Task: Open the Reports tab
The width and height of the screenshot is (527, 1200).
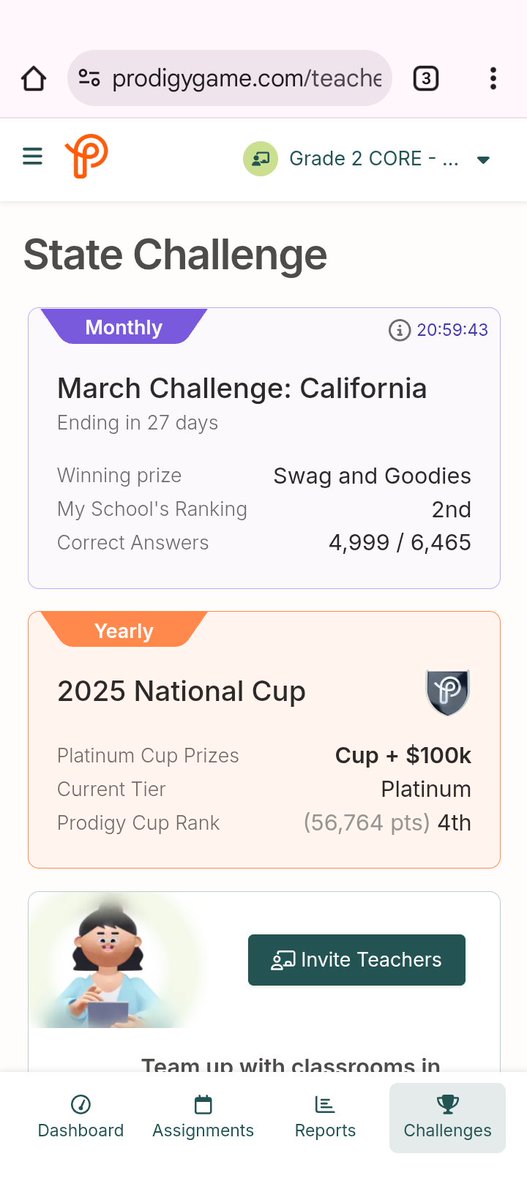Action: (325, 1117)
